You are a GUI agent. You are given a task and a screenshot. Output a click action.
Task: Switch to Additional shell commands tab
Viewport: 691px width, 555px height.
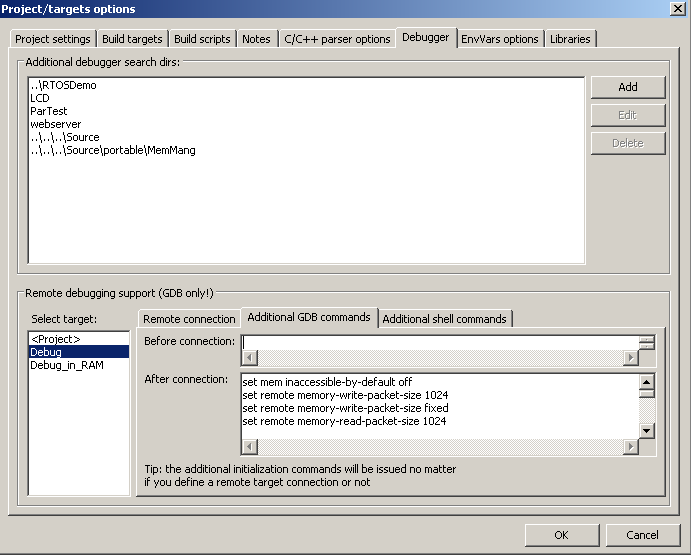pos(444,319)
